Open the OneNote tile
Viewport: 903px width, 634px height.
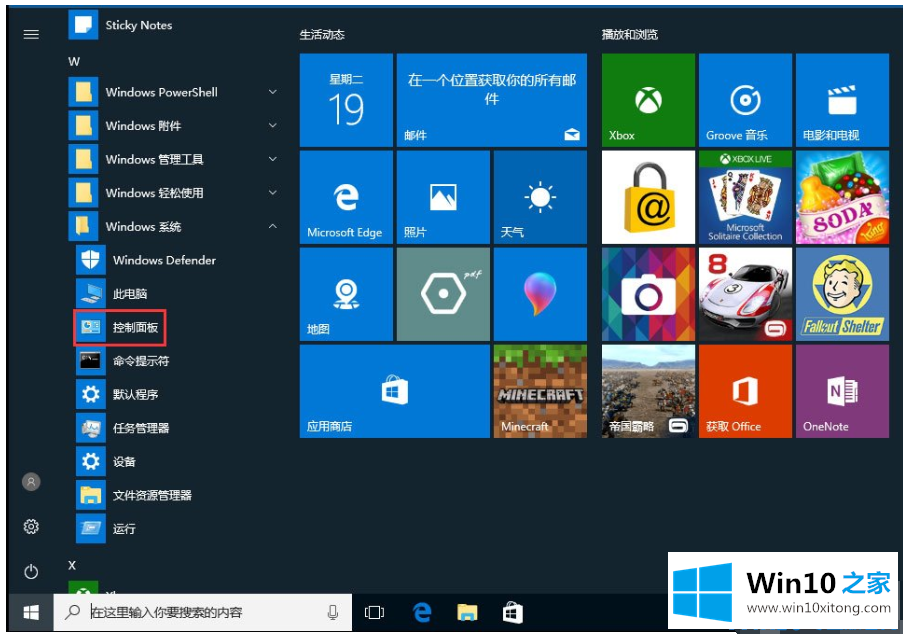843,392
